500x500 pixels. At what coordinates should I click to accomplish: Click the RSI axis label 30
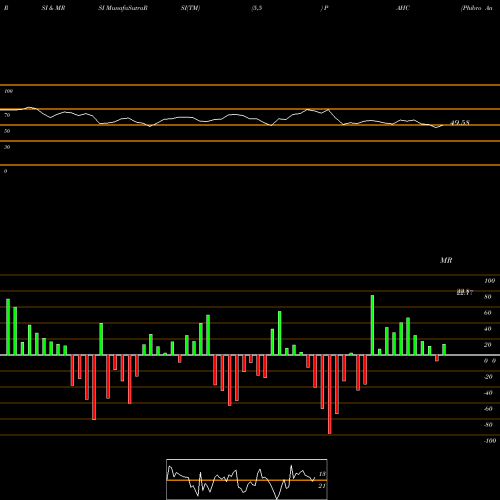7,147
